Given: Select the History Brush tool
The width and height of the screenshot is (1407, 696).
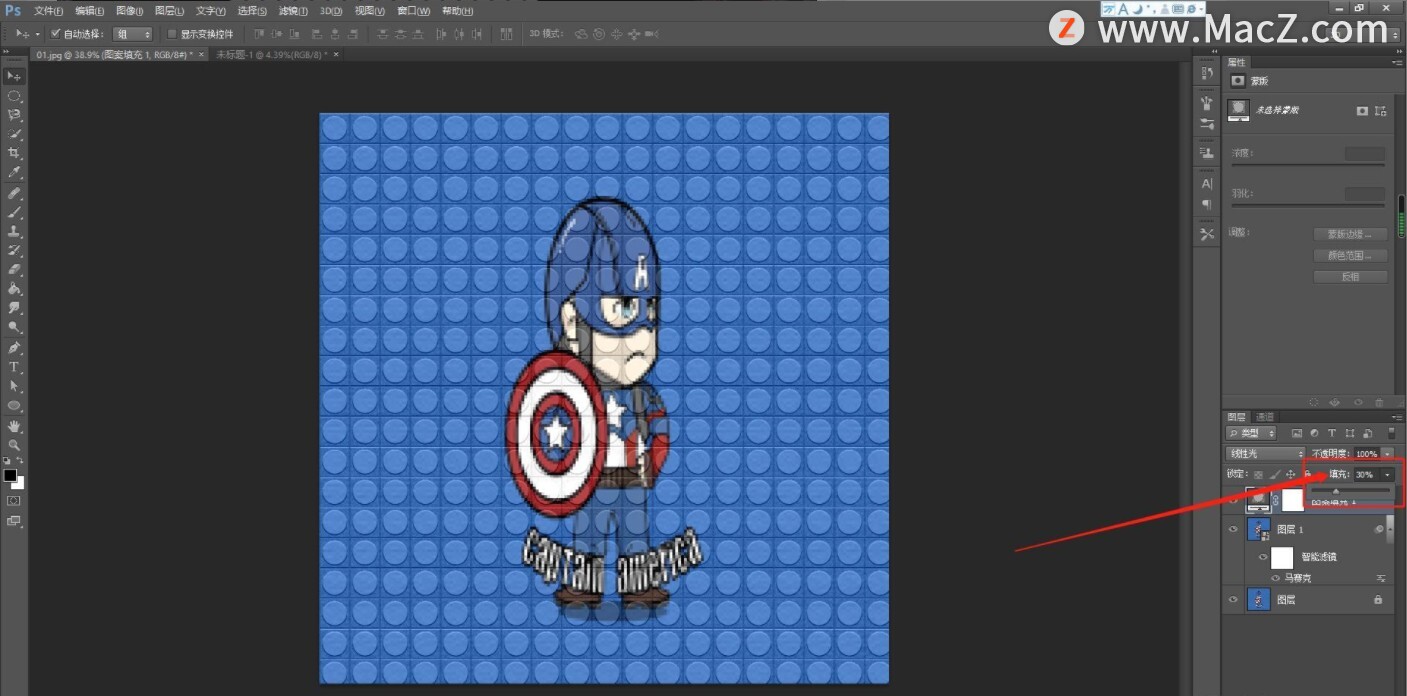Looking at the screenshot, I should coord(14,250).
